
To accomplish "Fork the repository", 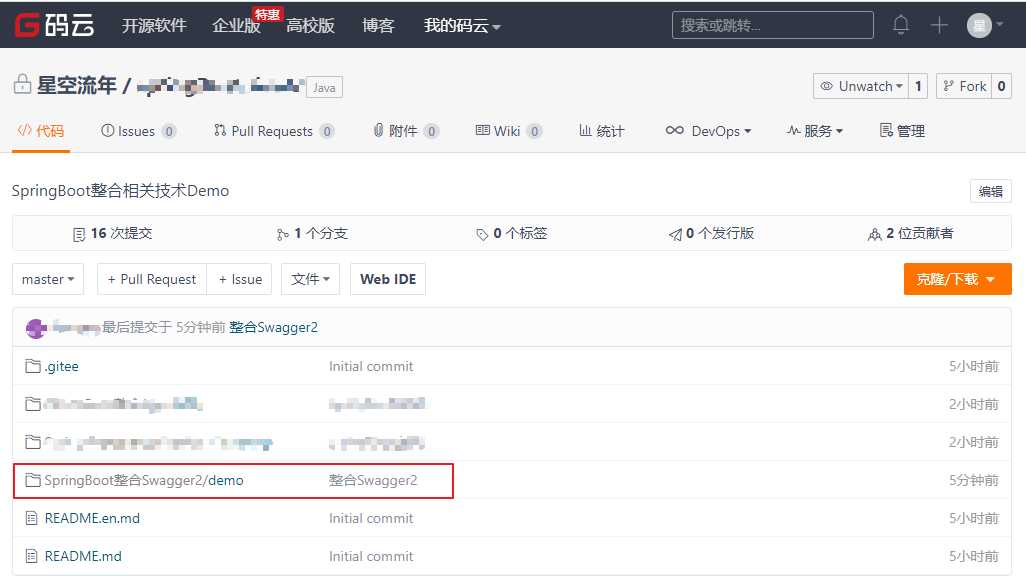I will coord(964,86).
